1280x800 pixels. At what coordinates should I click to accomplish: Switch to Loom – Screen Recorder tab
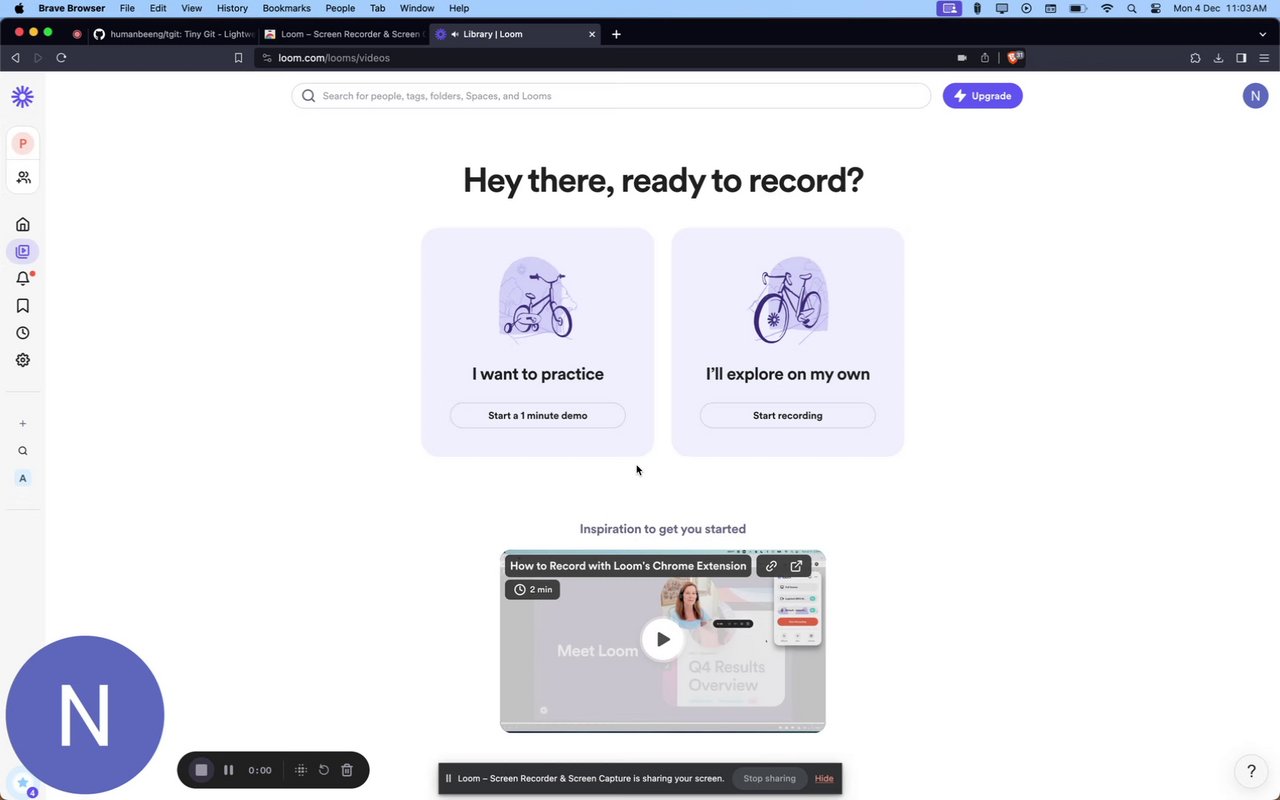coord(343,34)
